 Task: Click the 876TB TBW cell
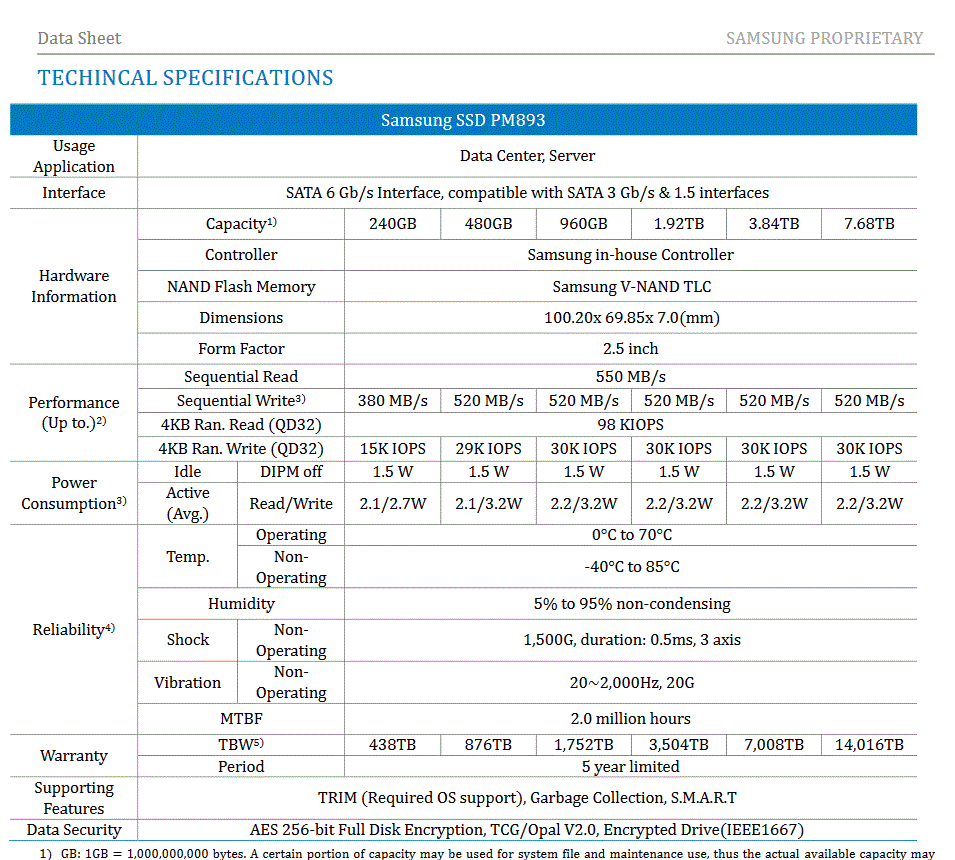tap(488, 745)
